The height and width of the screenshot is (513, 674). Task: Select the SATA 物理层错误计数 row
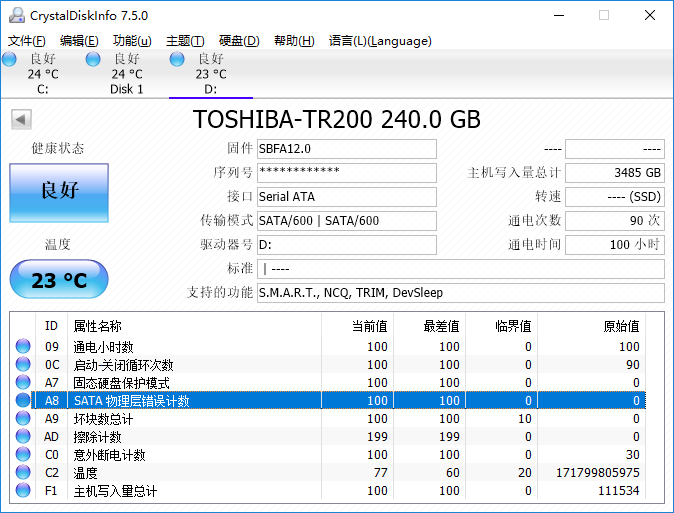328,400
